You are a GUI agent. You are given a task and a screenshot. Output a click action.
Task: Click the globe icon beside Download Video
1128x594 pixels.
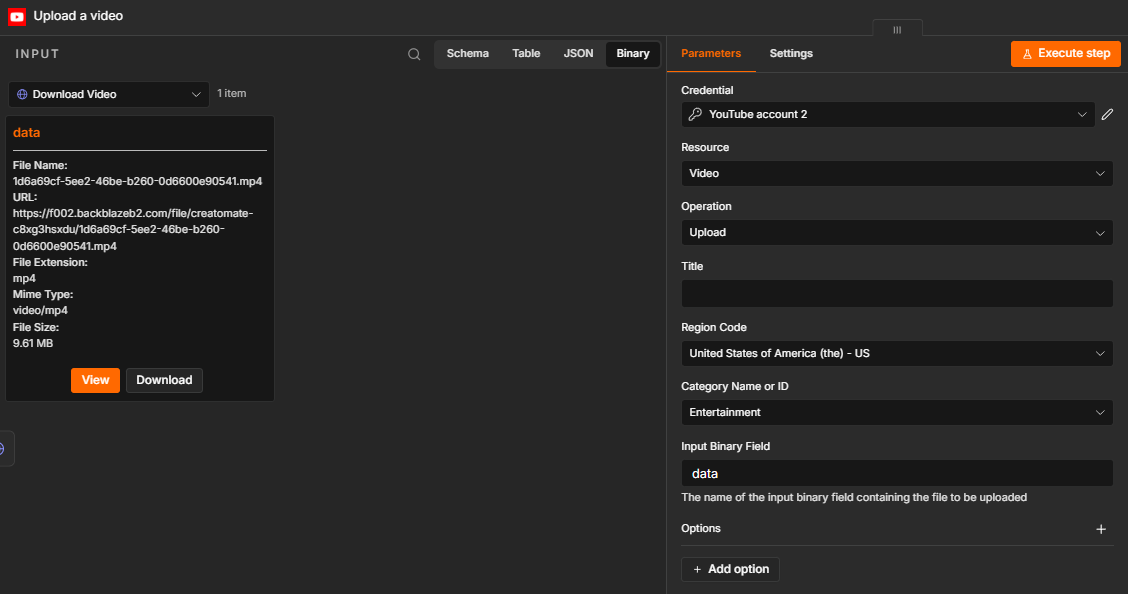(22, 94)
